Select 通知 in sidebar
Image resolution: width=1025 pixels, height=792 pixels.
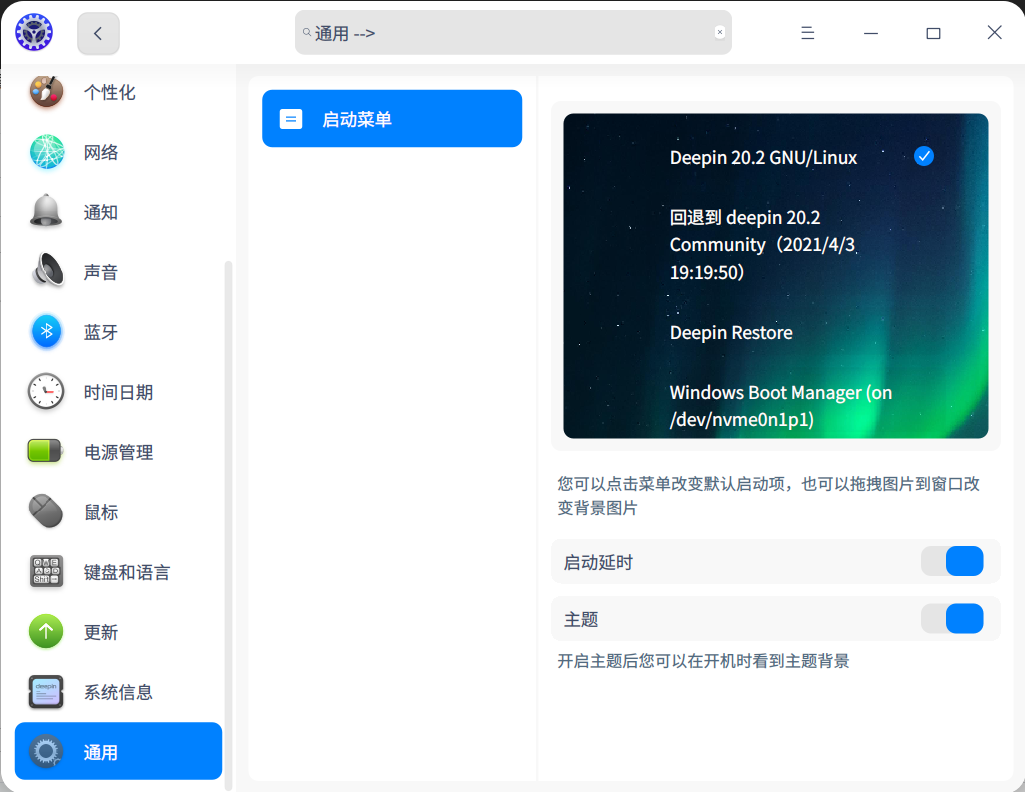click(x=101, y=212)
